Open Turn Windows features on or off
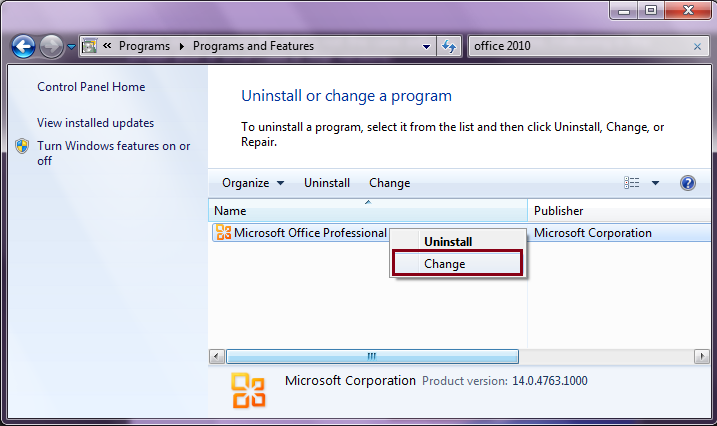 (x=113, y=153)
